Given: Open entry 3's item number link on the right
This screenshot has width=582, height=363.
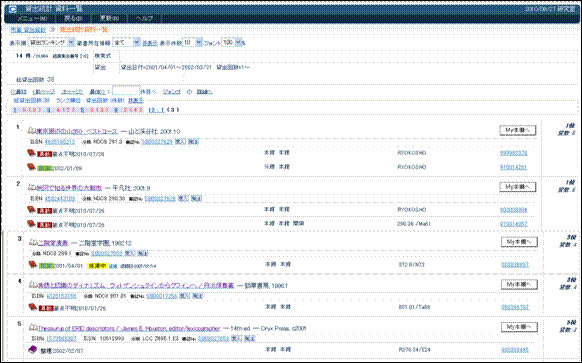Looking at the screenshot, I should tap(515, 265).
